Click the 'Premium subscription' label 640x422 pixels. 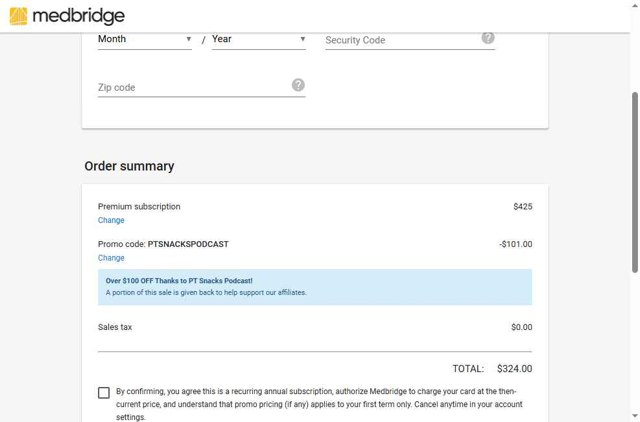[139, 207]
